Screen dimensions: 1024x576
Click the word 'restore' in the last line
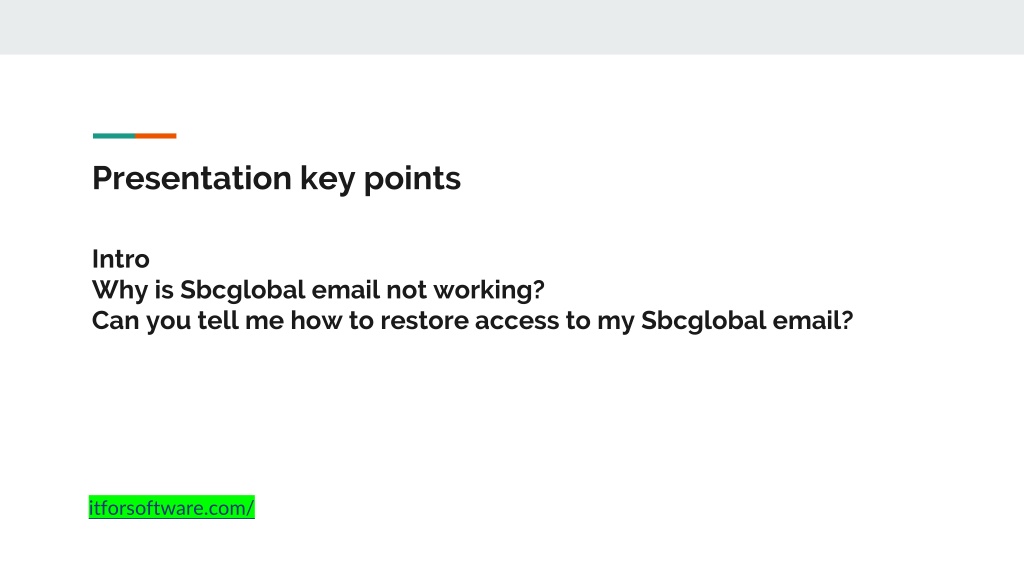(x=424, y=321)
